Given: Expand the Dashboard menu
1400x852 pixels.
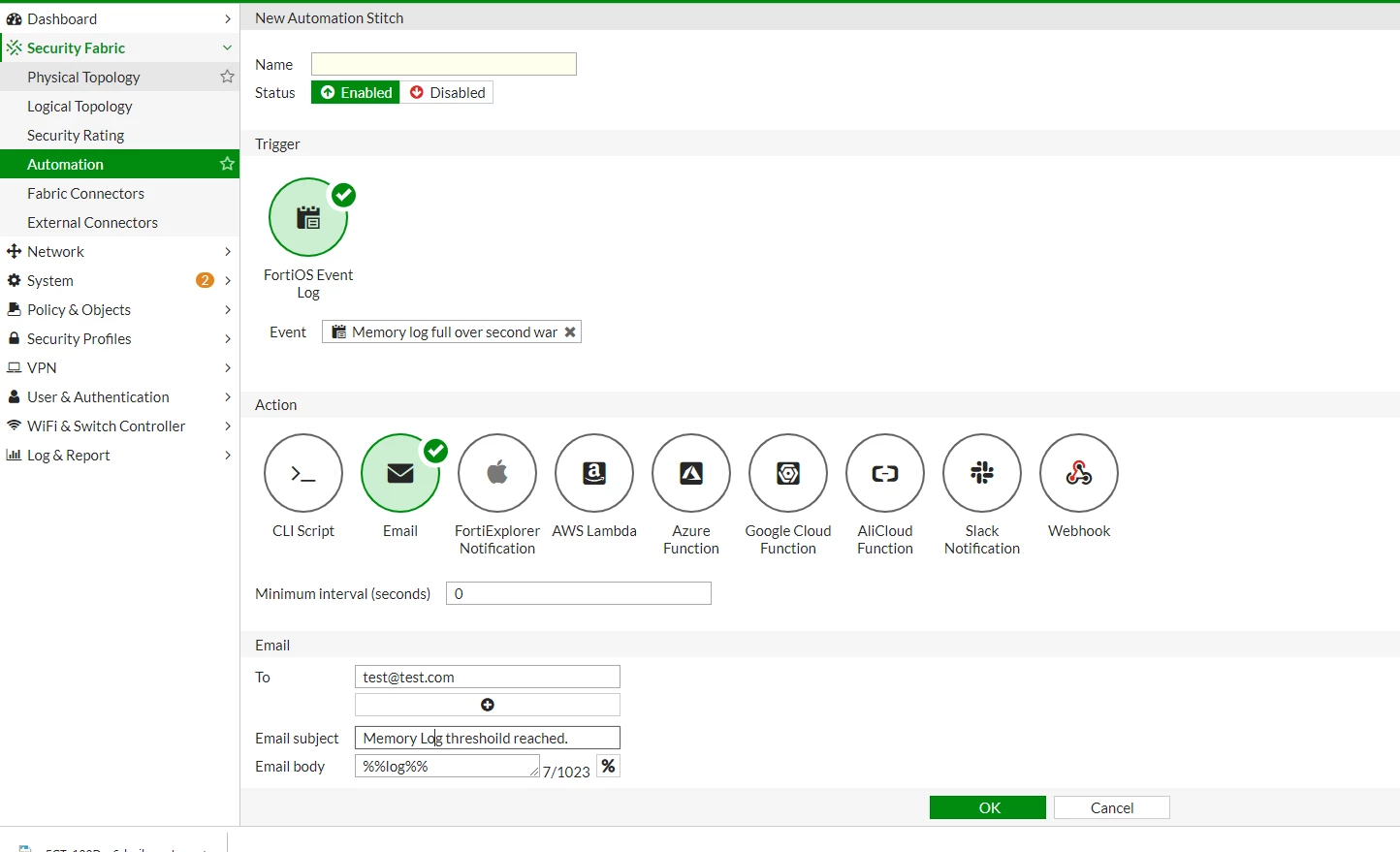Looking at the screenshot, I should coord(119,18).
